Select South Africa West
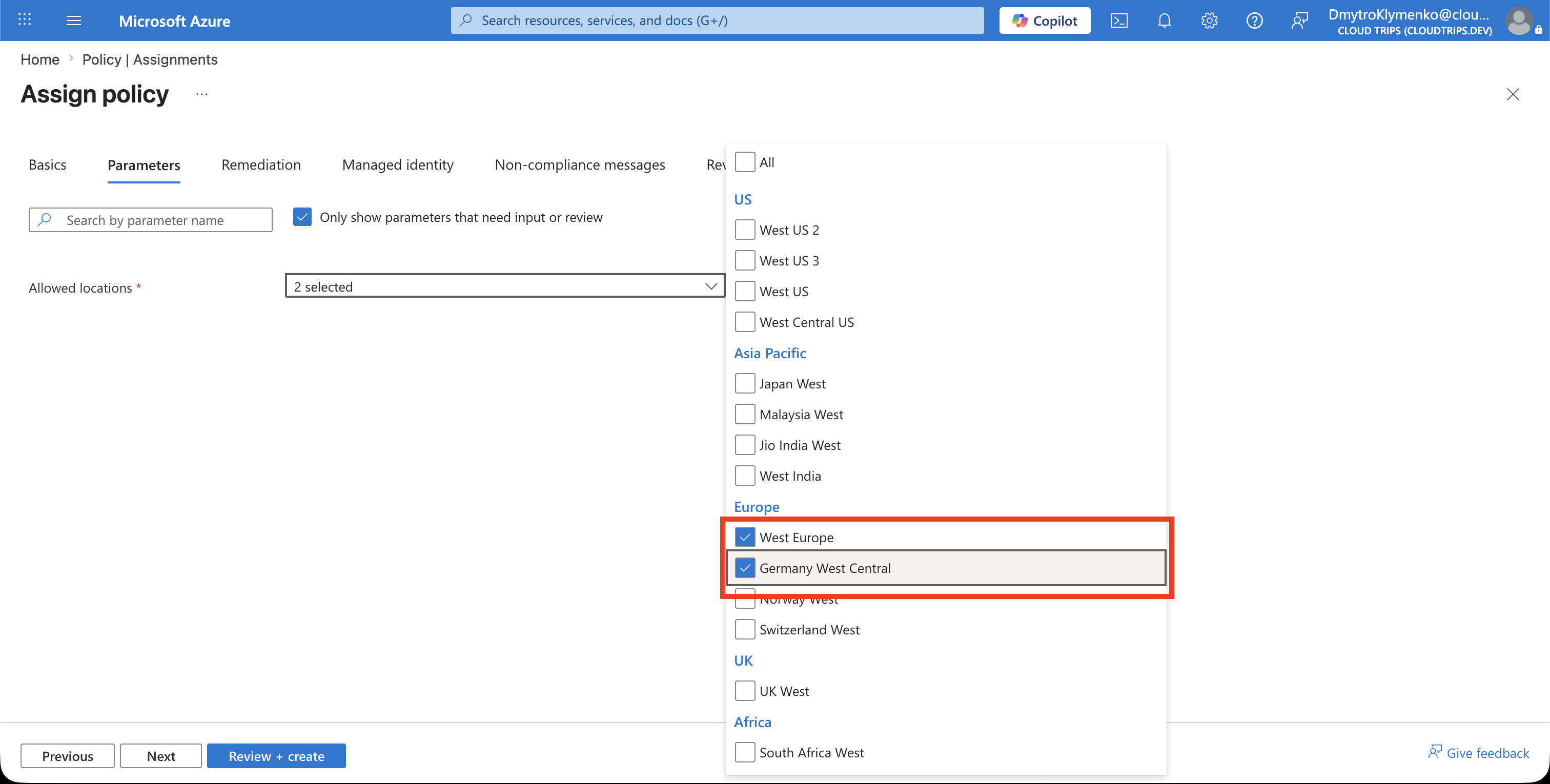Viewport: 1550px width, 784px height. coord(745,752)
